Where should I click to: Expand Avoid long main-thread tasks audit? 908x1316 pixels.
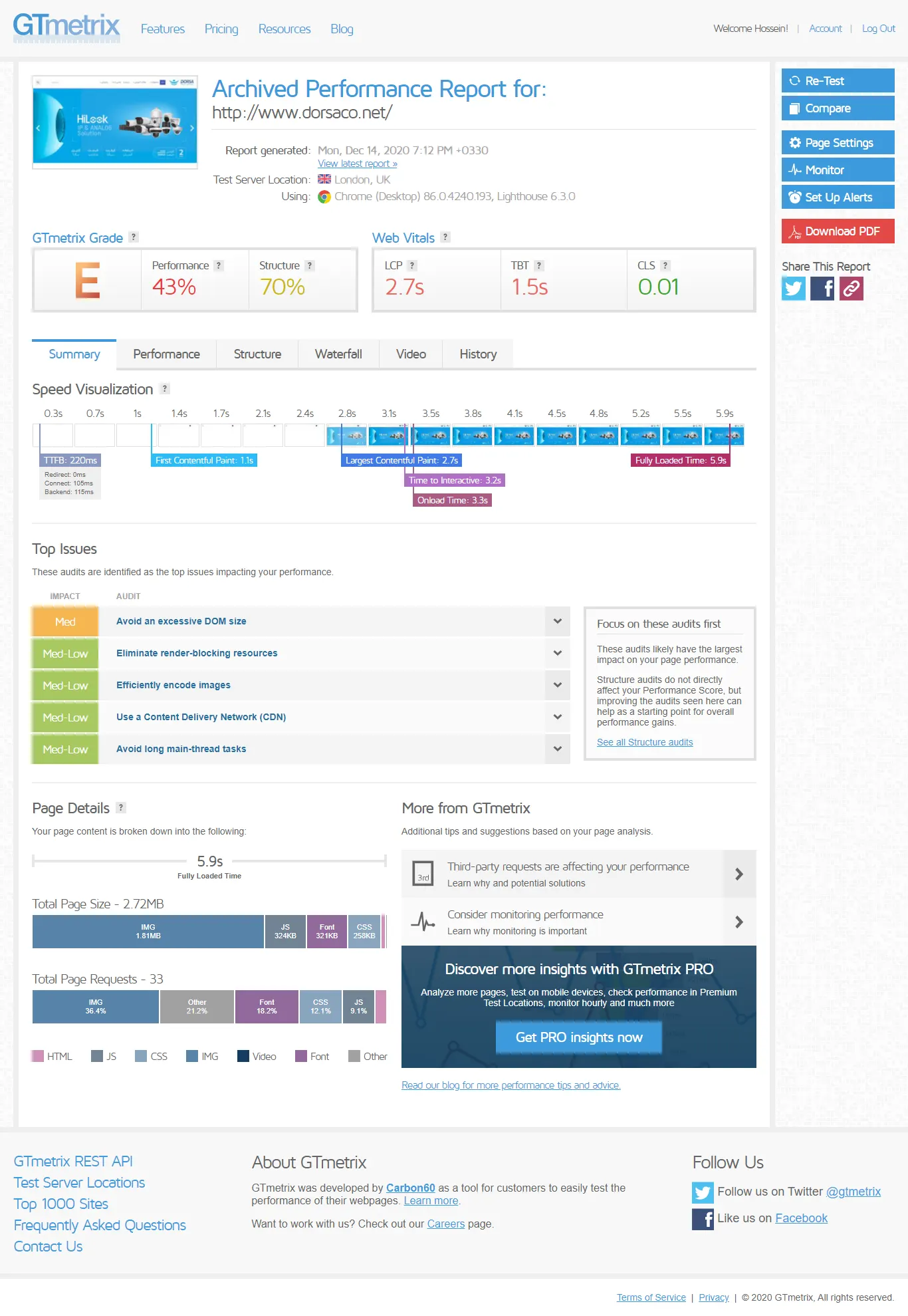coord(558,749)
